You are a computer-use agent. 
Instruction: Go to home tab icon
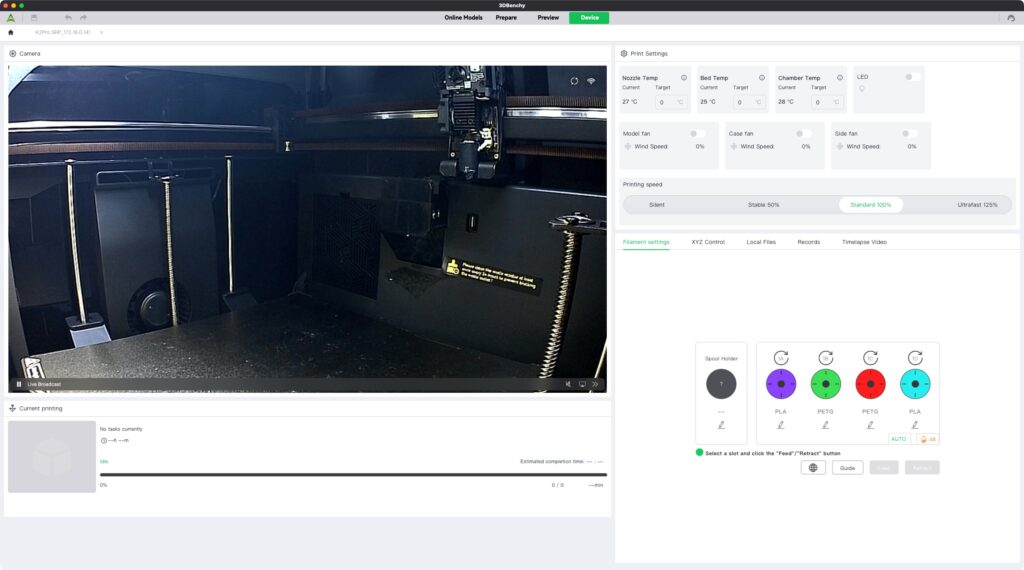pos(11,32)
